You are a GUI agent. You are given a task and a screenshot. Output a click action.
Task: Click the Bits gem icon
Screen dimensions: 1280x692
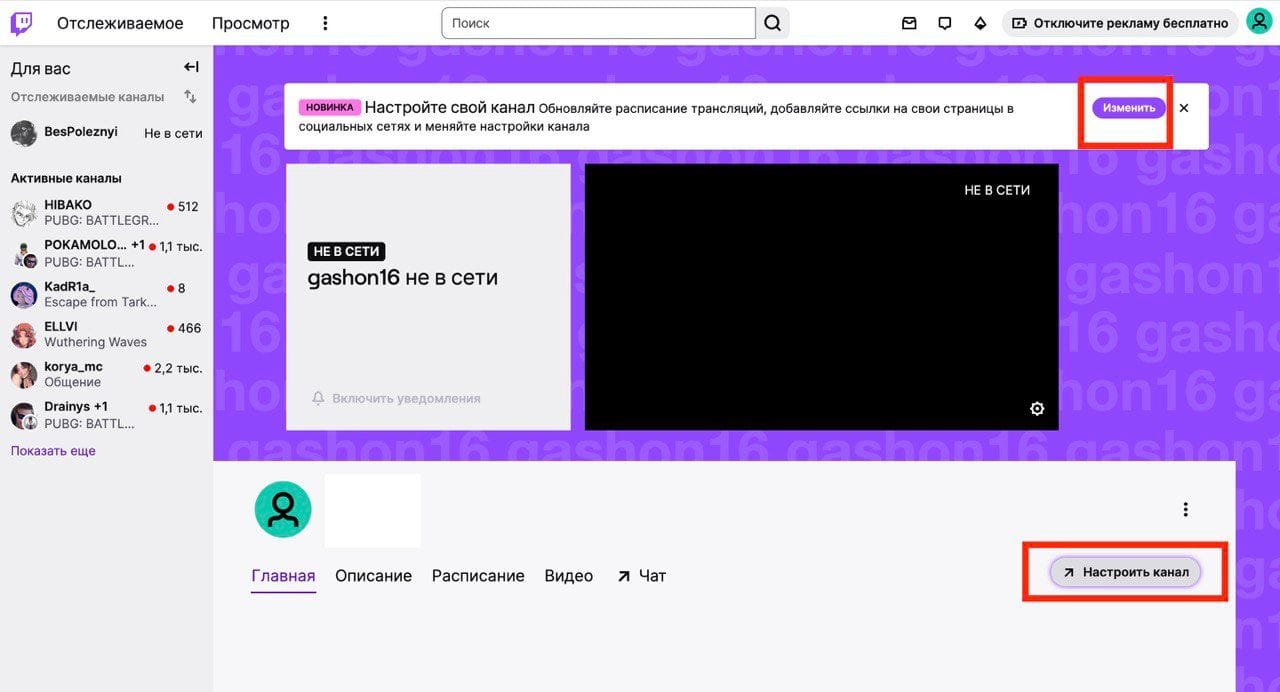(x=980, y=23)
